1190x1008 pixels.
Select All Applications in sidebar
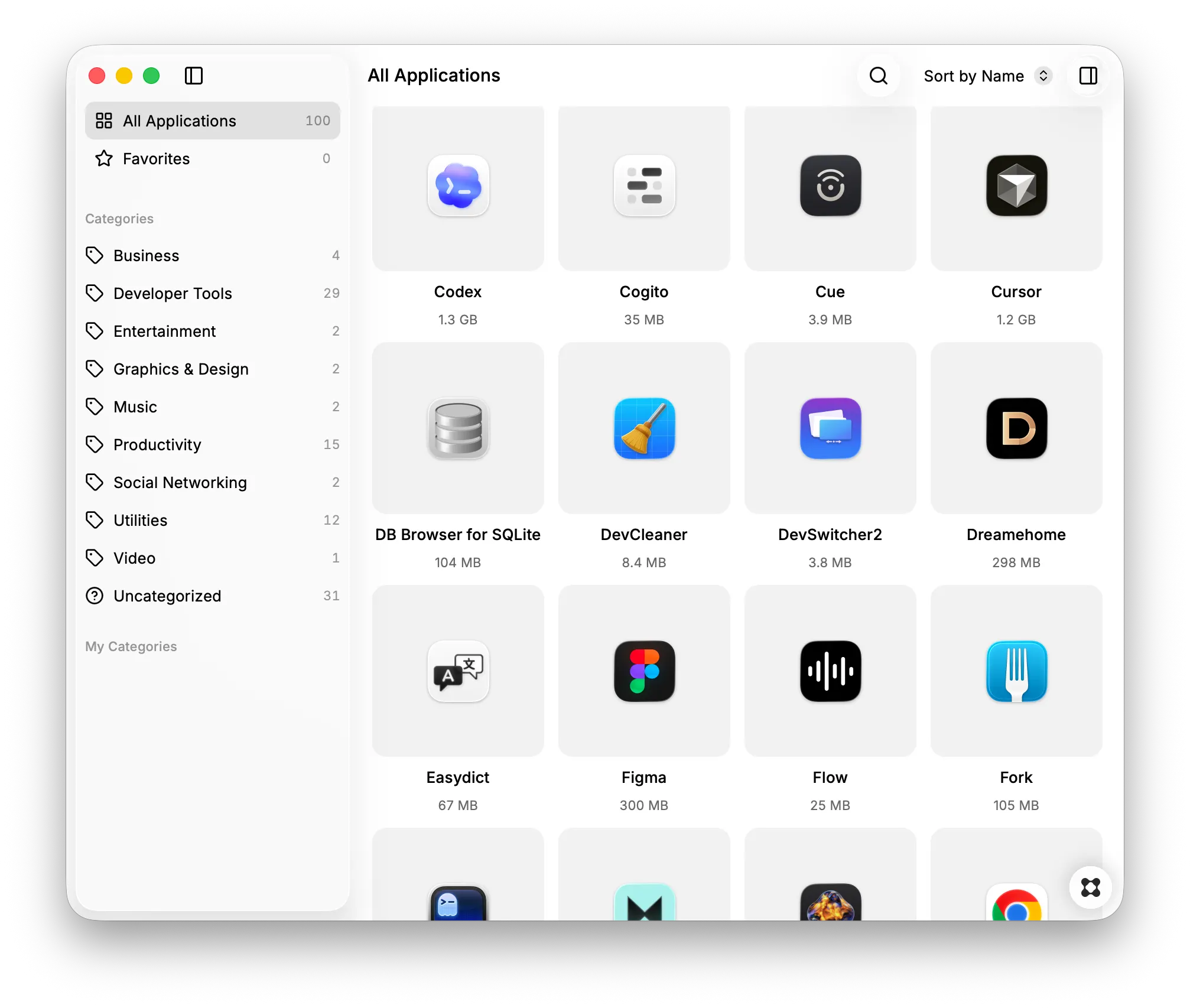tap(213, 121)
